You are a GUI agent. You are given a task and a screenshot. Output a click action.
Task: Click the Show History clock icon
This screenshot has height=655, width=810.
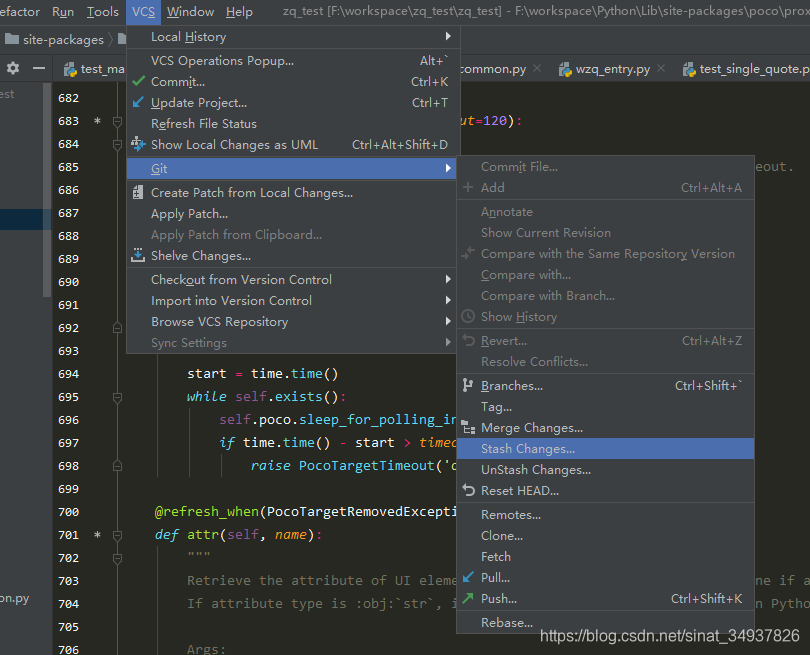468,316
